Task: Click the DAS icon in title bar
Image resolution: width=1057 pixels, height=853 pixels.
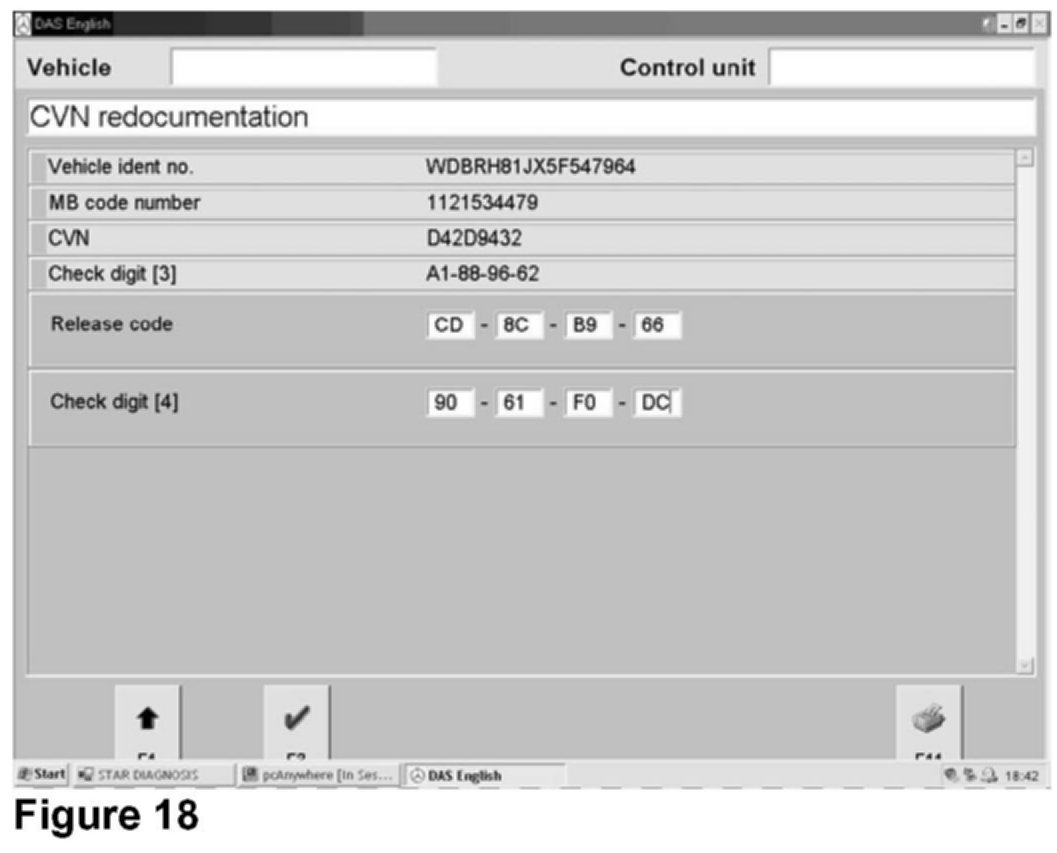Action: pos(22,23)
